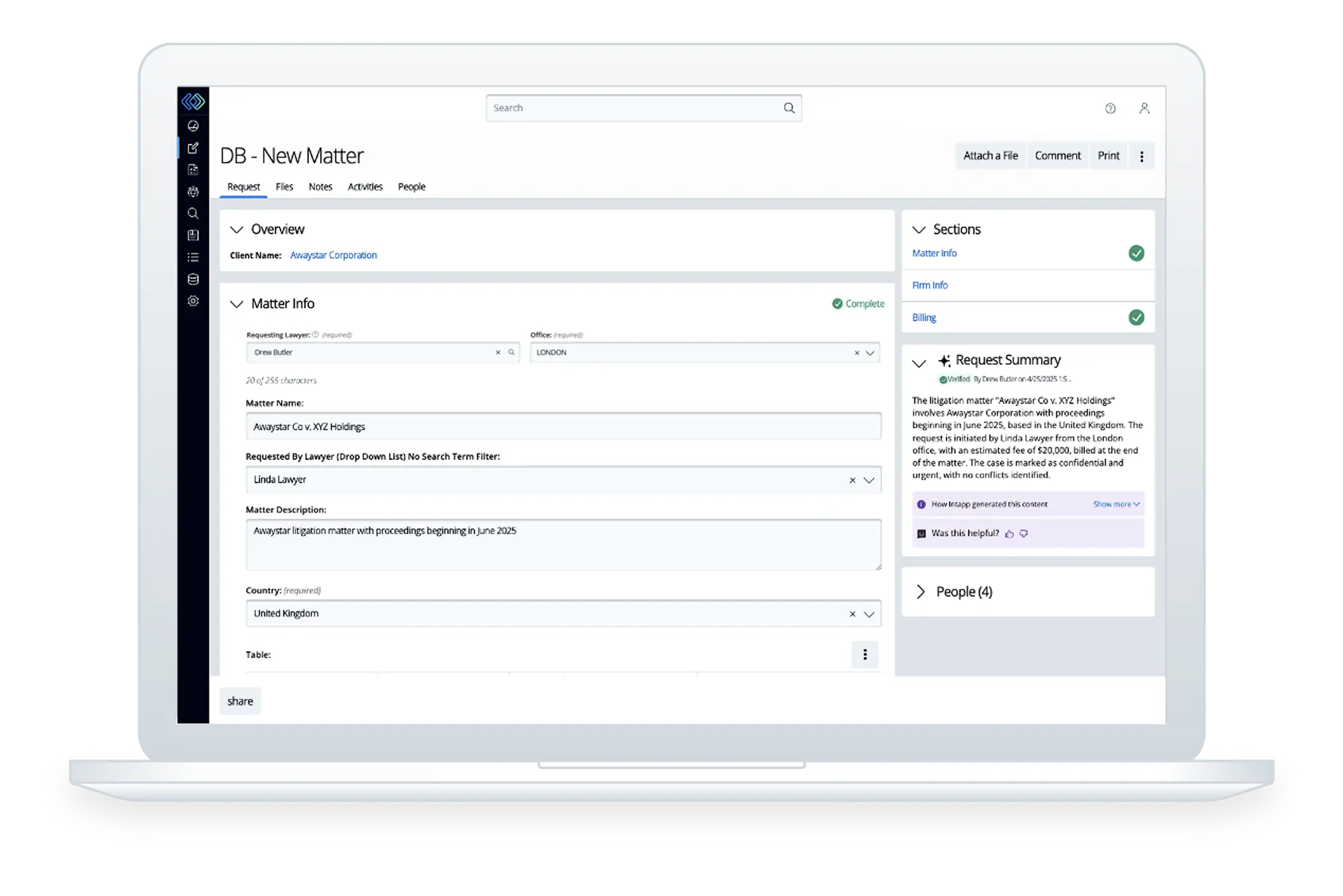Collapse the Request Summary panel
The image size is (1343, 896).
point(919,364)
